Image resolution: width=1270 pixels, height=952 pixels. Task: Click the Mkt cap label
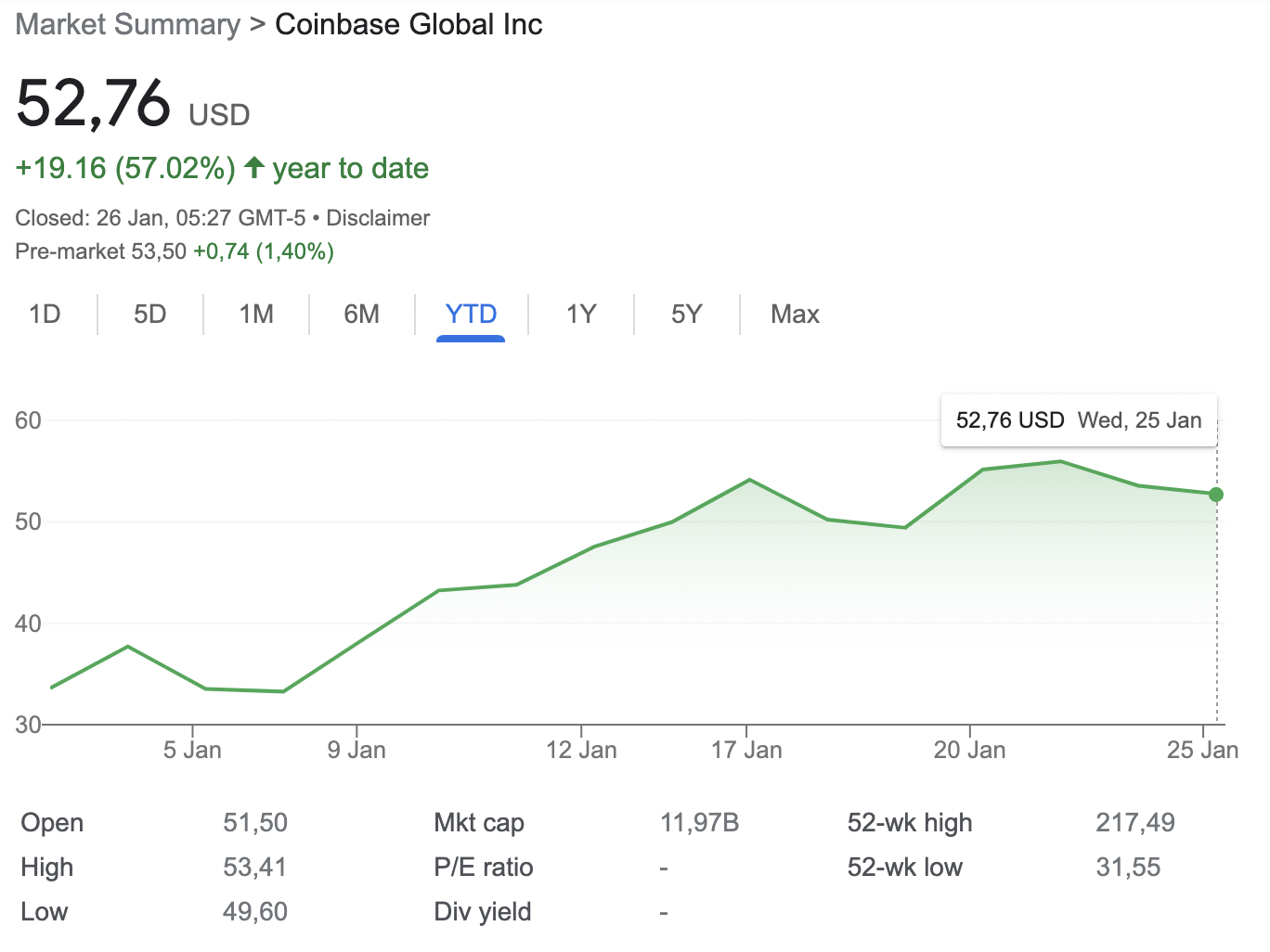click(x=479, y=823)
